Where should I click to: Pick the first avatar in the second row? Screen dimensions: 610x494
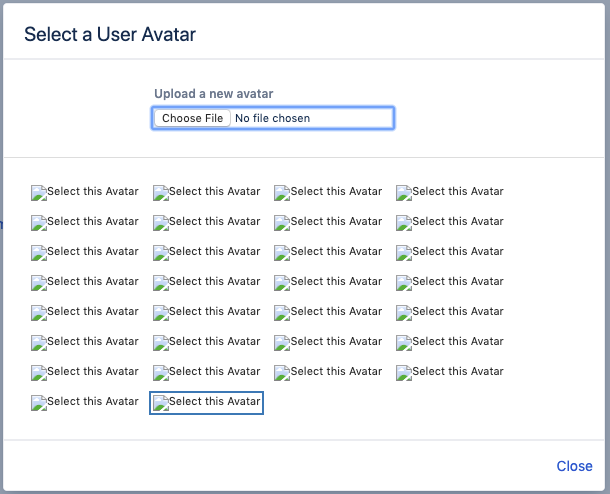coord(85,223)
